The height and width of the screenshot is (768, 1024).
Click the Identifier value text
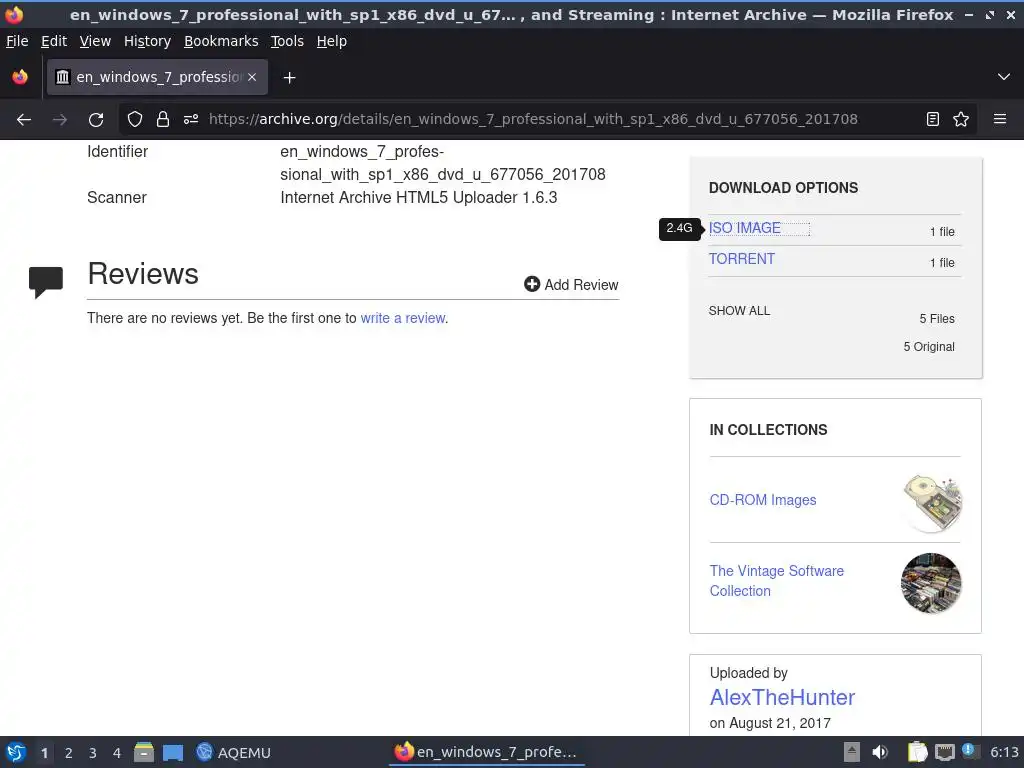[443, 163]
